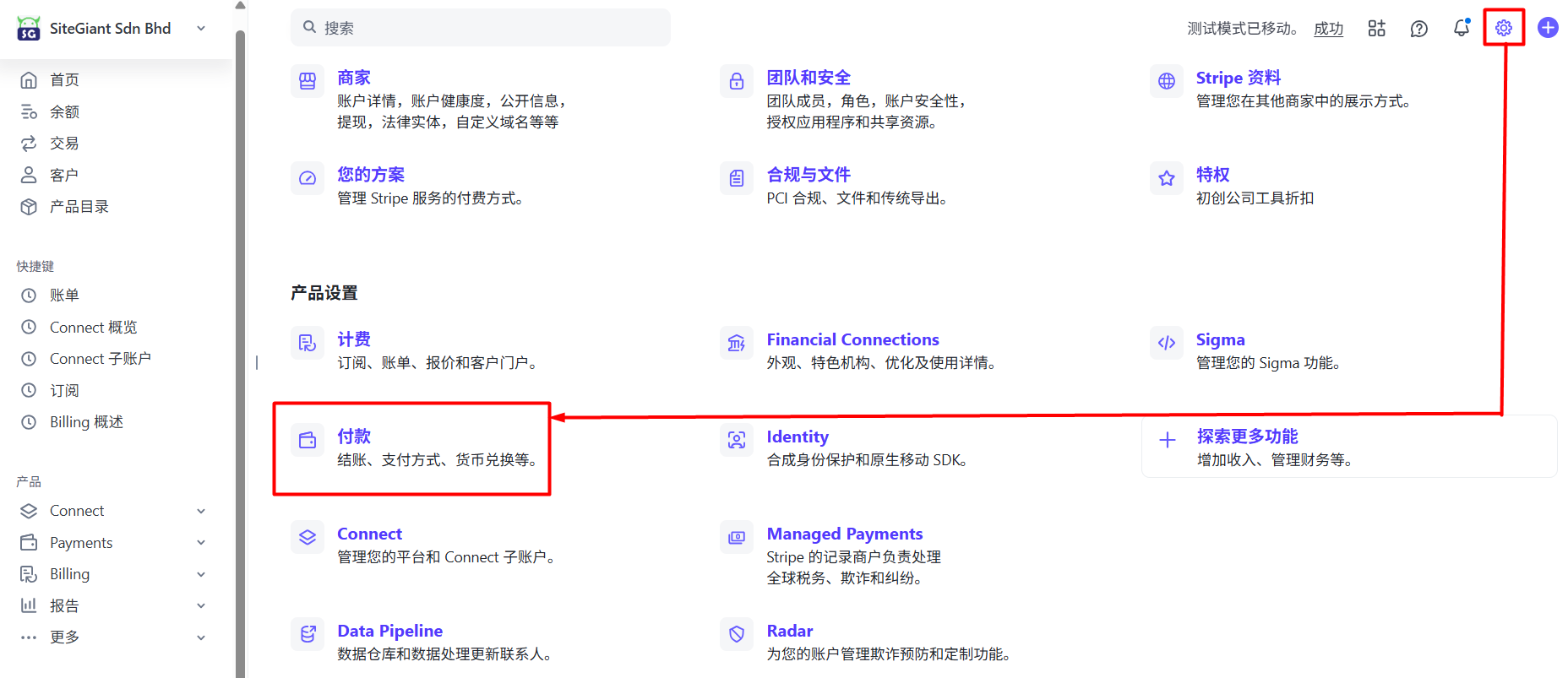Open the settings gear icon
This screenshot has width=1568, height=678.
1503,28
